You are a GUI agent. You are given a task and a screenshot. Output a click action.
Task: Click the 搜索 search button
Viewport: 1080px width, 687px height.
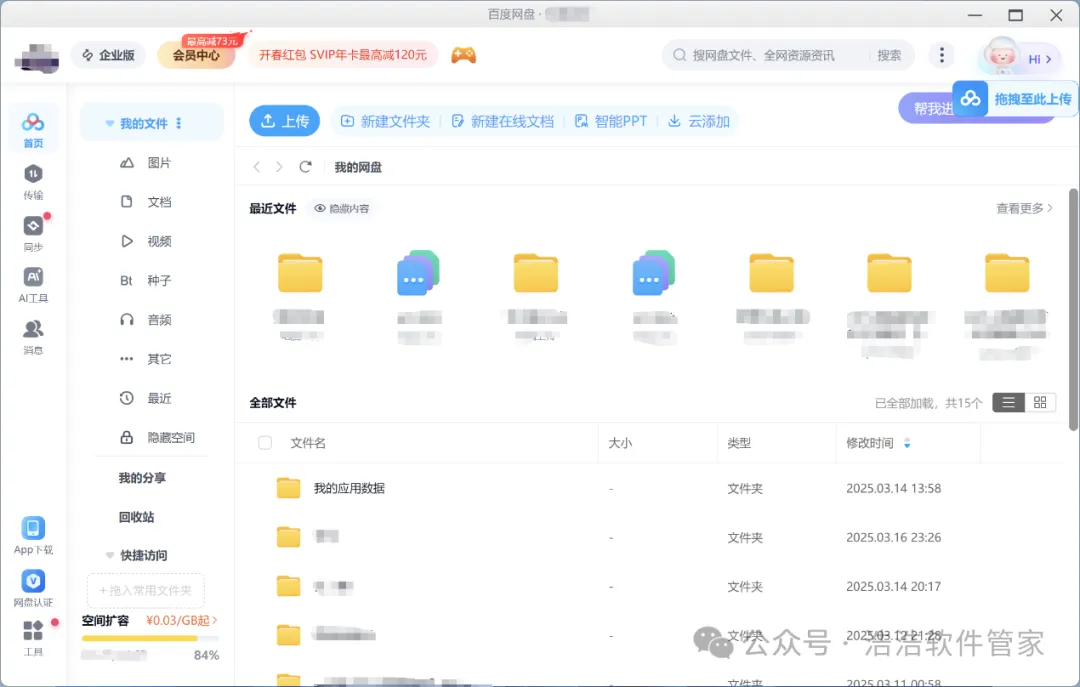[x=889, y=55]
